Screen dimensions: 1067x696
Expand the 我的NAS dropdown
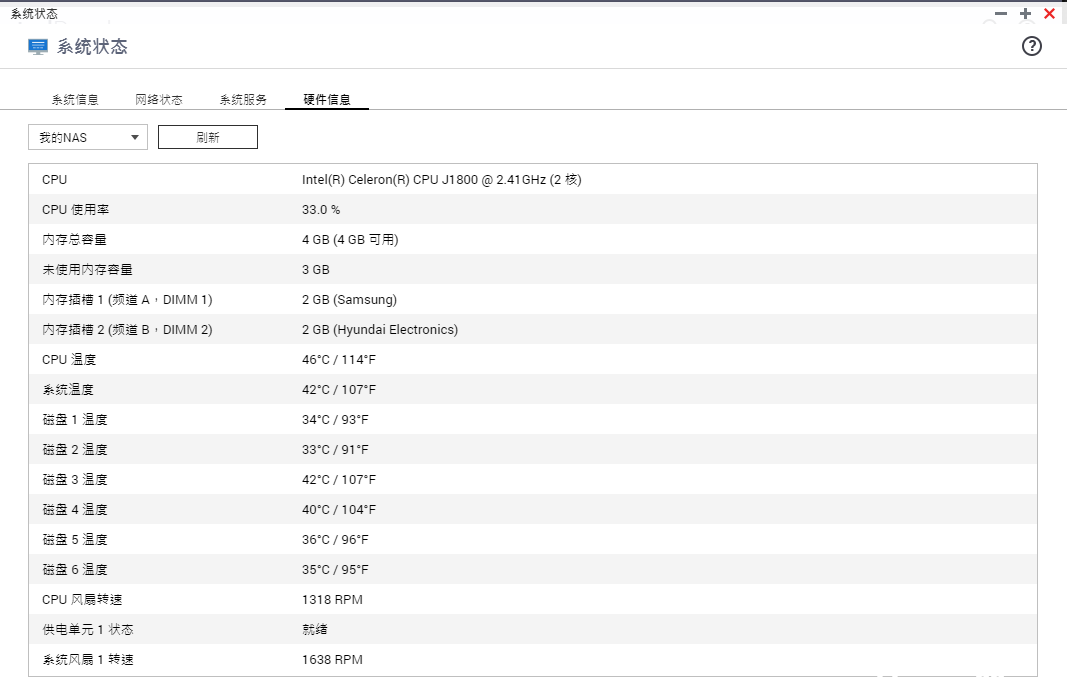[88, 138]
